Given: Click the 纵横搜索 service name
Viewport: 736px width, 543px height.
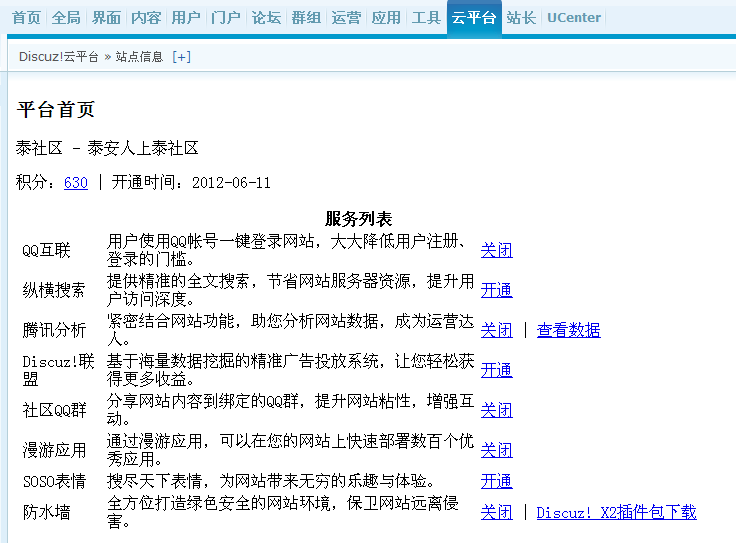Looking at the screenshot, I should [54, 290].
